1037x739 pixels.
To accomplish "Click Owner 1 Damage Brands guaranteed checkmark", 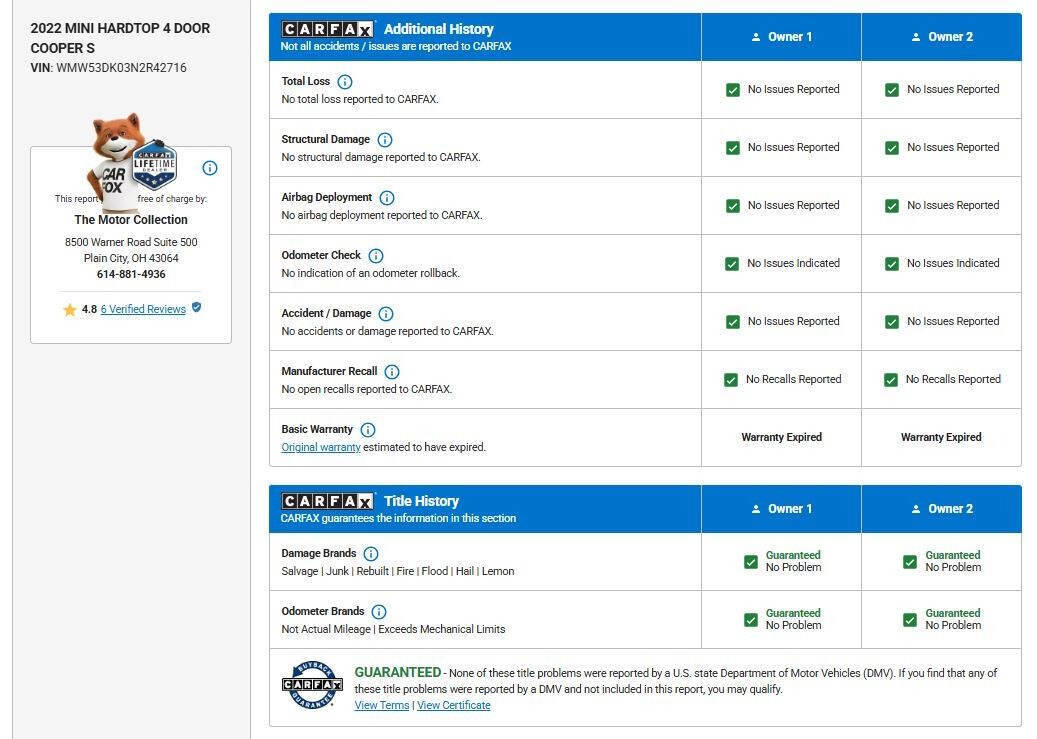I will pyautogui.click(x=751, y=562).
